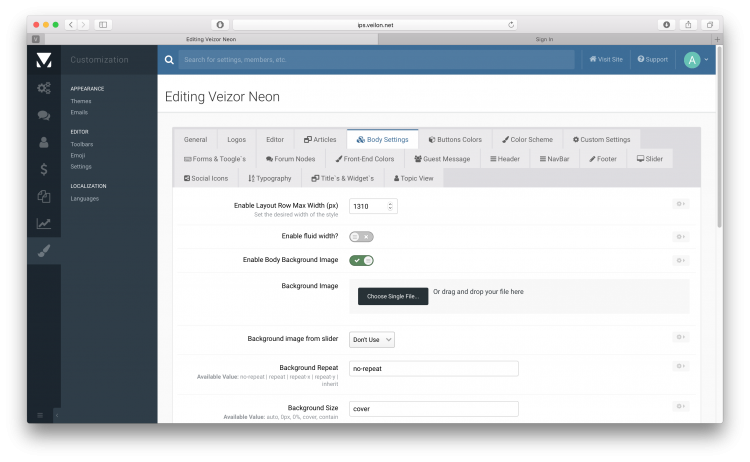This screenshot has width=750, height=462.
Task: Click the search magnifier icon
Action: coord(169,60)
